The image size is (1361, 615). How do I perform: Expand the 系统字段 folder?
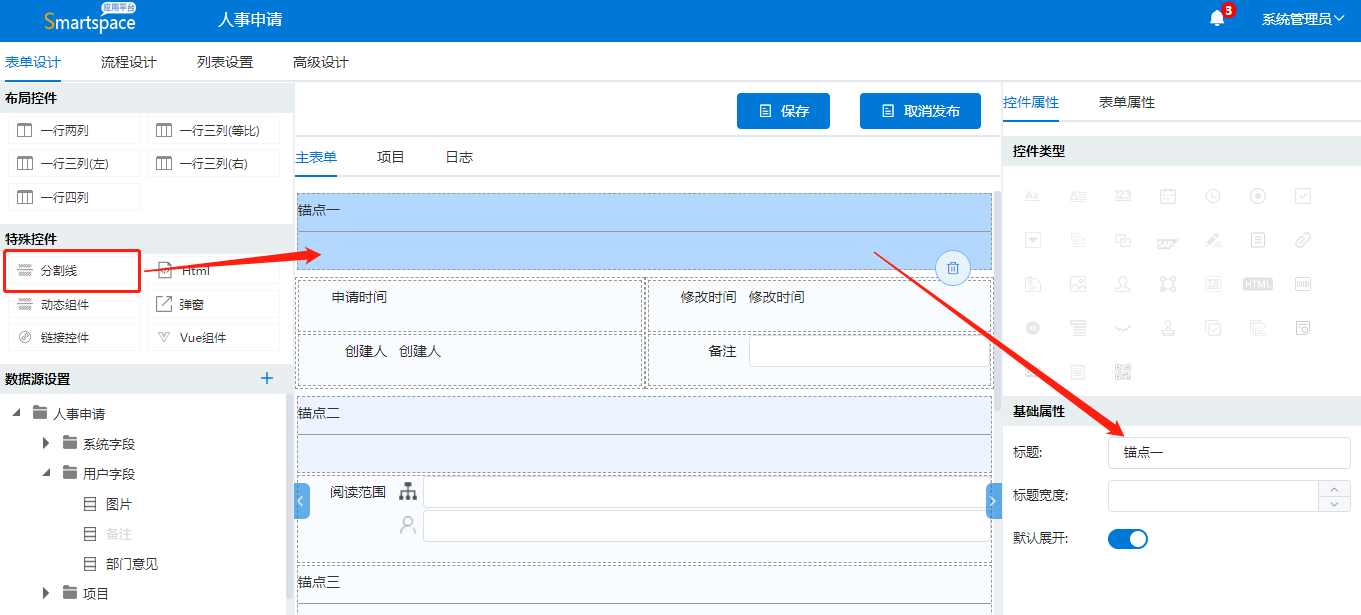coord(46,443)
